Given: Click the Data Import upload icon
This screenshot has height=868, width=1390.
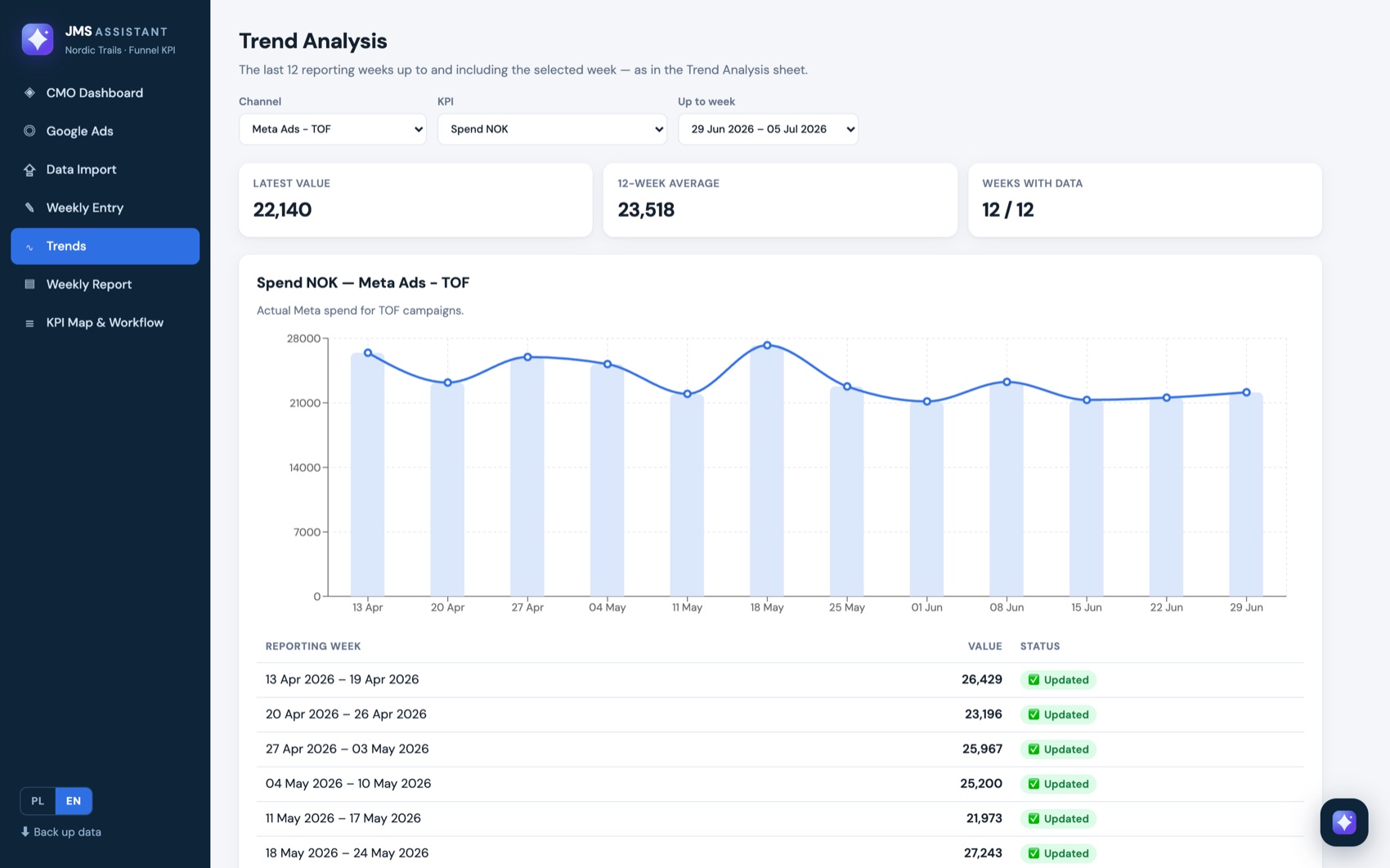Looking at the screenshot, I should [29, 169].
